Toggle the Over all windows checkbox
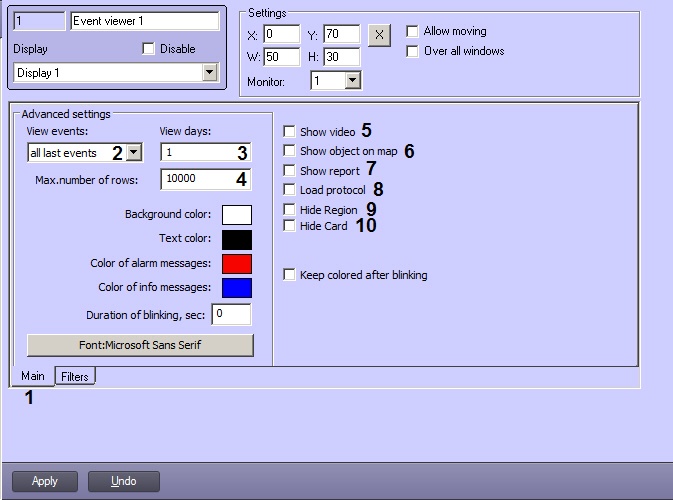Screen dimensions: 673x500 413,51
